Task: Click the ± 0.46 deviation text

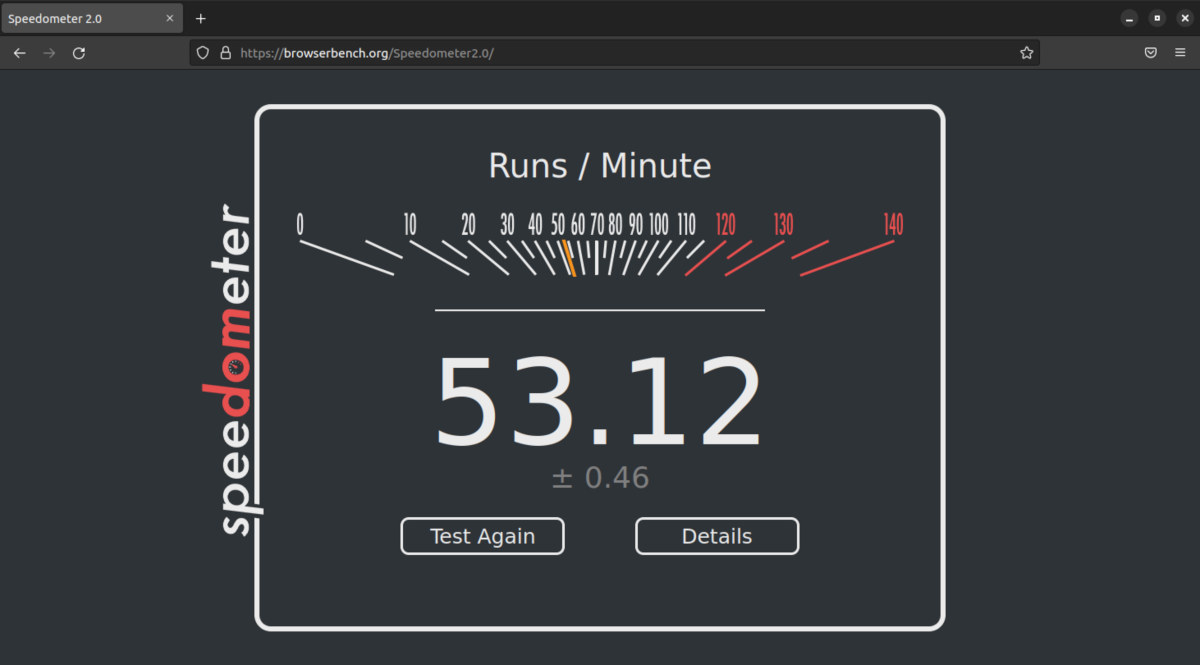Action: (600, 478)
